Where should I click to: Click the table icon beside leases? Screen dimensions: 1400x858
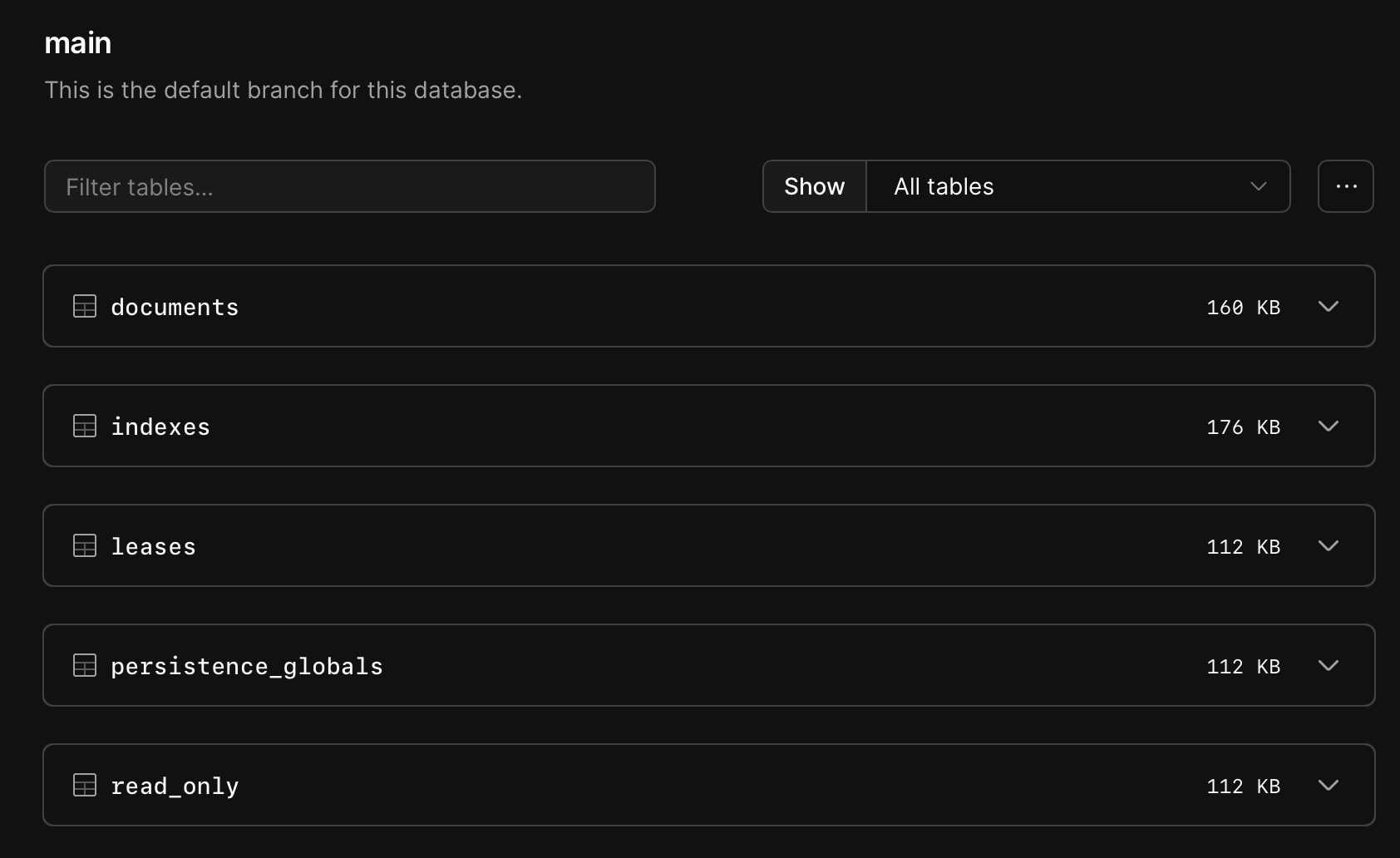click(x=85, y=546)
